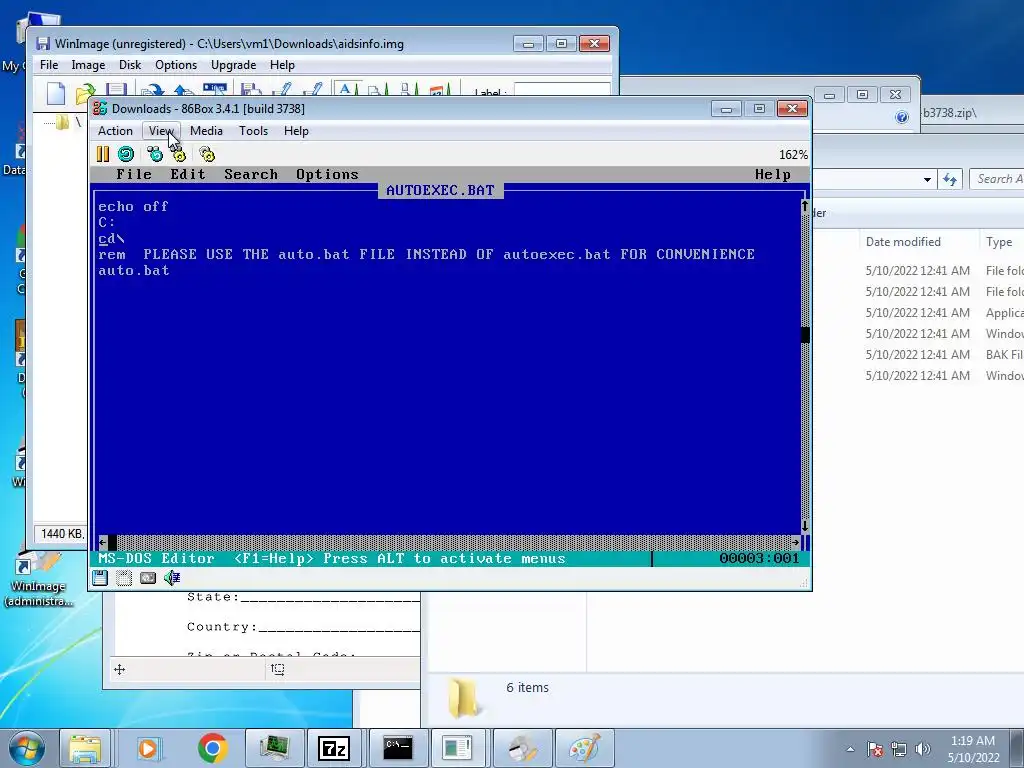Select WinImage shortcut on desktop
The width and height of the screenshot is (1024, 768).
[x=38, y=578]
